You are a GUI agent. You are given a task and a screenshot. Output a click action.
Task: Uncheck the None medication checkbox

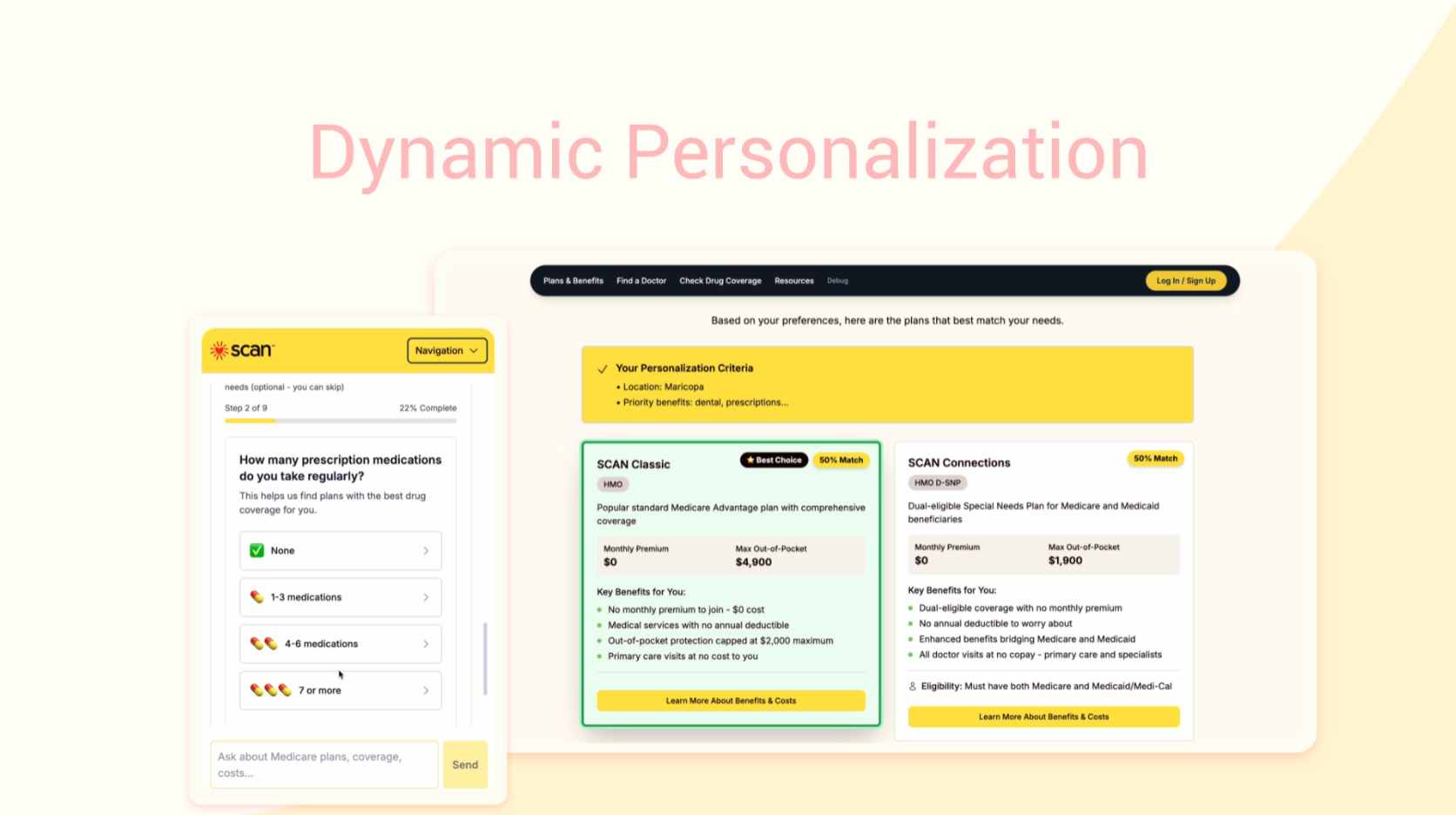click(x=256, y=549)
